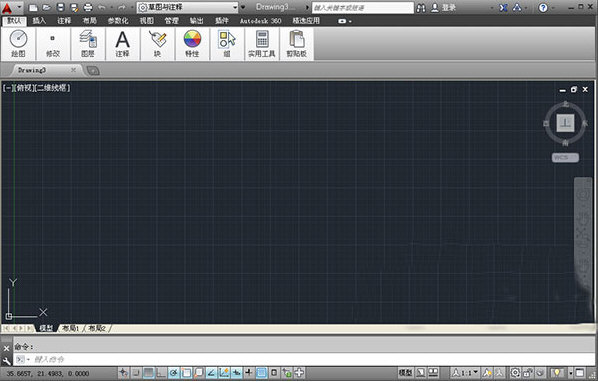Viewport: 598px width, 382px height.
Task: Switch to the 管理 ribbon tab
Action: (x=172, y=21)
